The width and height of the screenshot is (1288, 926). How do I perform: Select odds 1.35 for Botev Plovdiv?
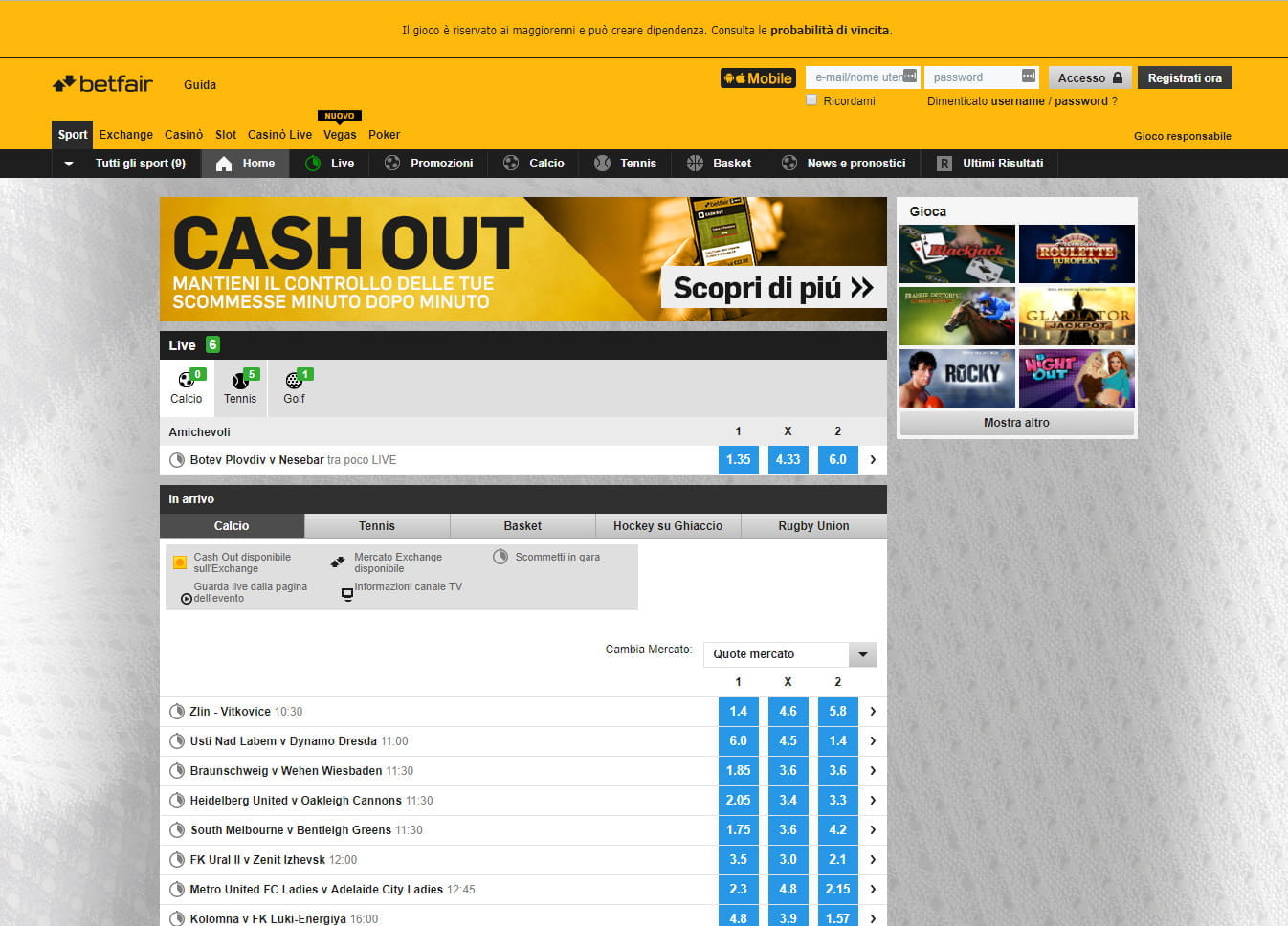[x=739, y=460]
